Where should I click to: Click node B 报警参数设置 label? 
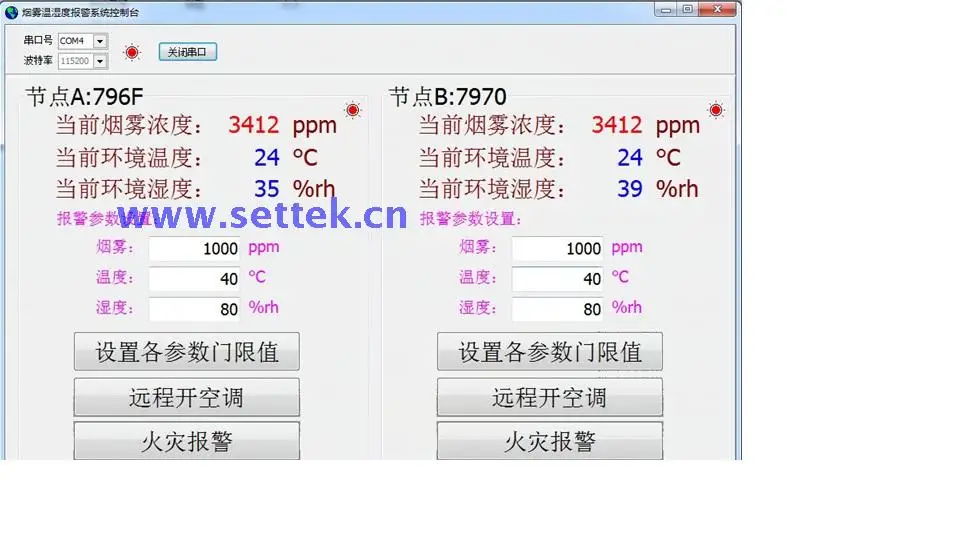point(470,219)
